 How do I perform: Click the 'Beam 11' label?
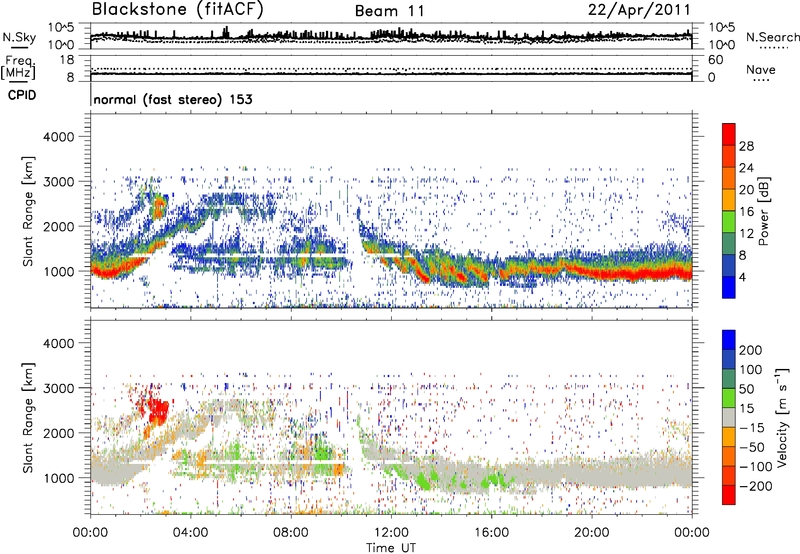[x=389, y=11]
